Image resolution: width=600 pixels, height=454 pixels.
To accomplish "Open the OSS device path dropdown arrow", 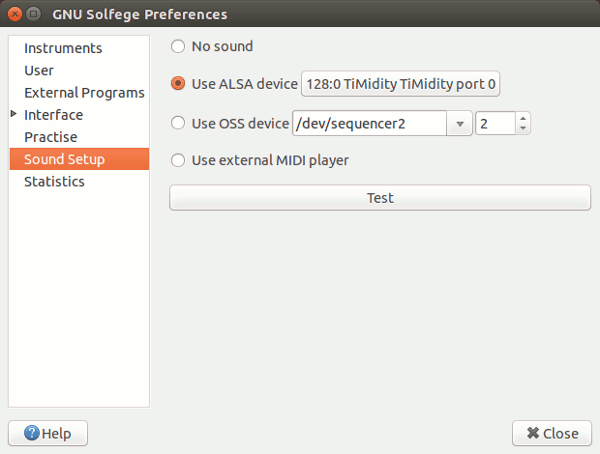I will coord(460,123).
